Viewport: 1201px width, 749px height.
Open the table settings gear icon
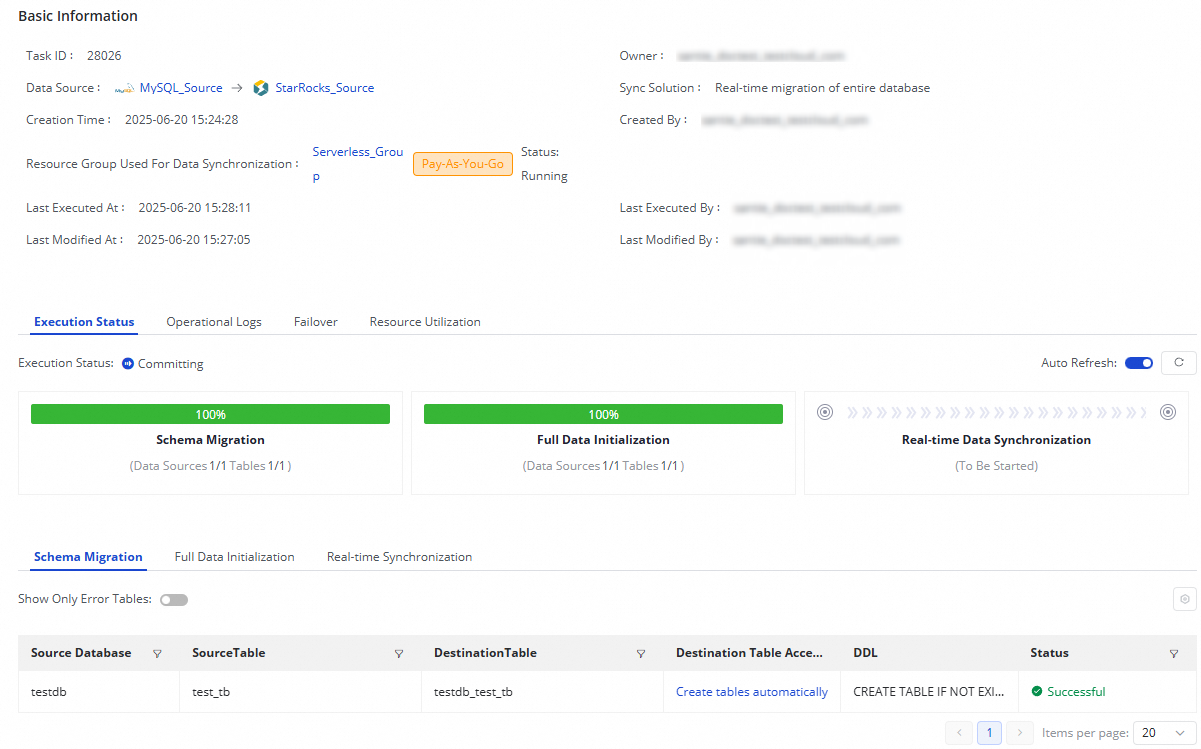click(x=1185, y=599)
